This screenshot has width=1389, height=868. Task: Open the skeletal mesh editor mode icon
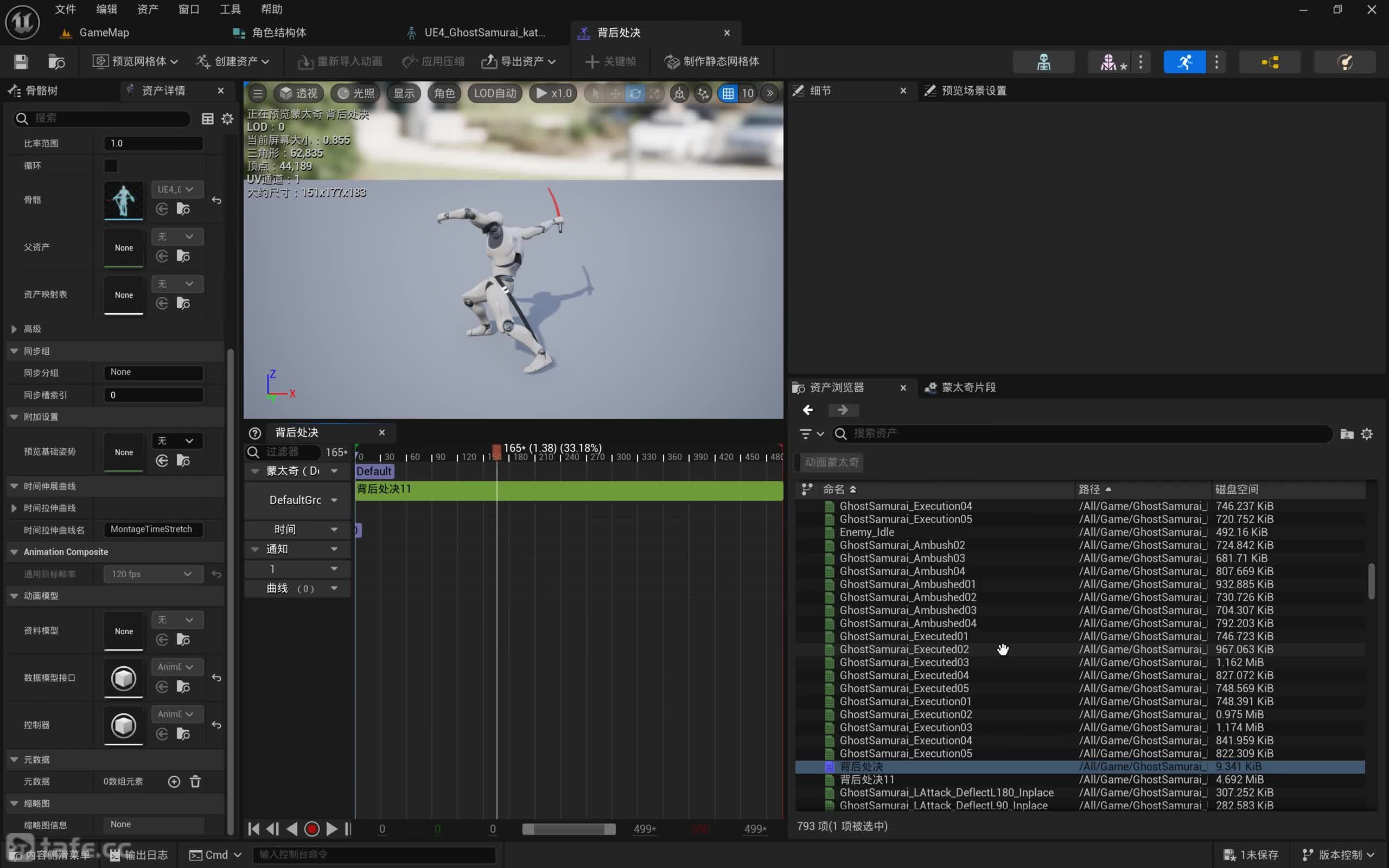[1108, 61]
